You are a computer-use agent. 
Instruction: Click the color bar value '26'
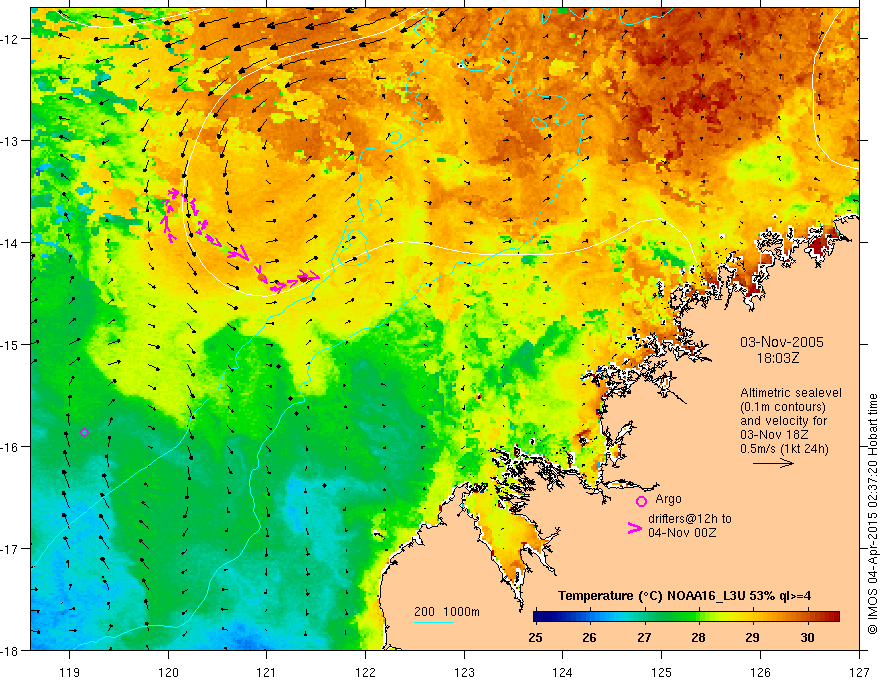point(589,638)
